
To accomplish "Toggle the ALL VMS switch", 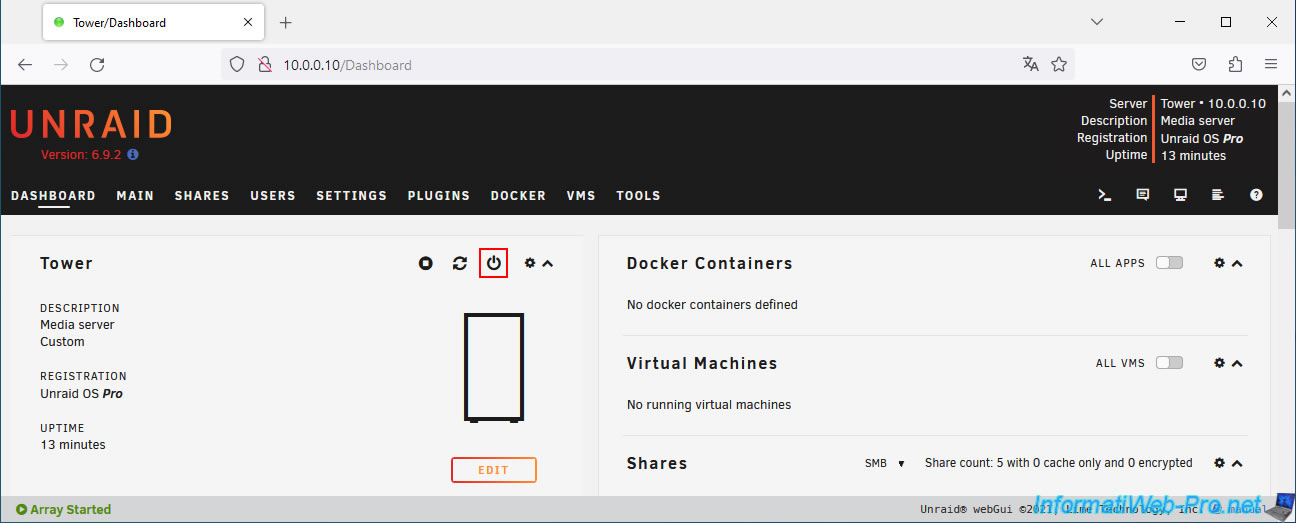I will (x=1168, y=363).
